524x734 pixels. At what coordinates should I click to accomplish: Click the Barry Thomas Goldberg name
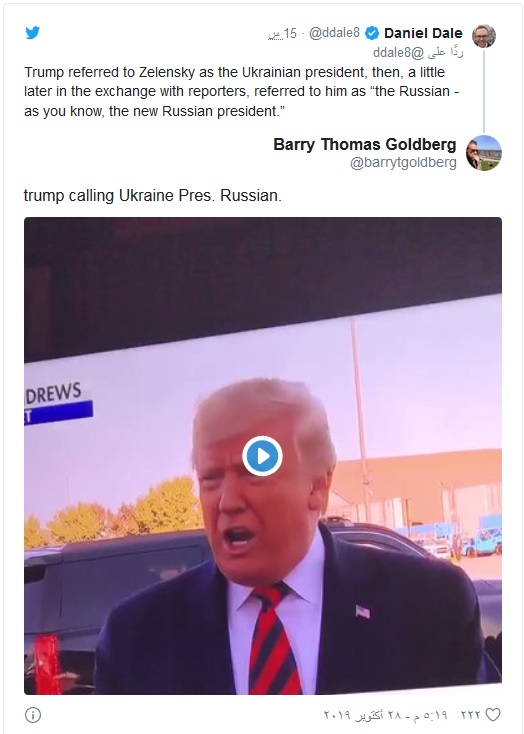pos(365,144)
